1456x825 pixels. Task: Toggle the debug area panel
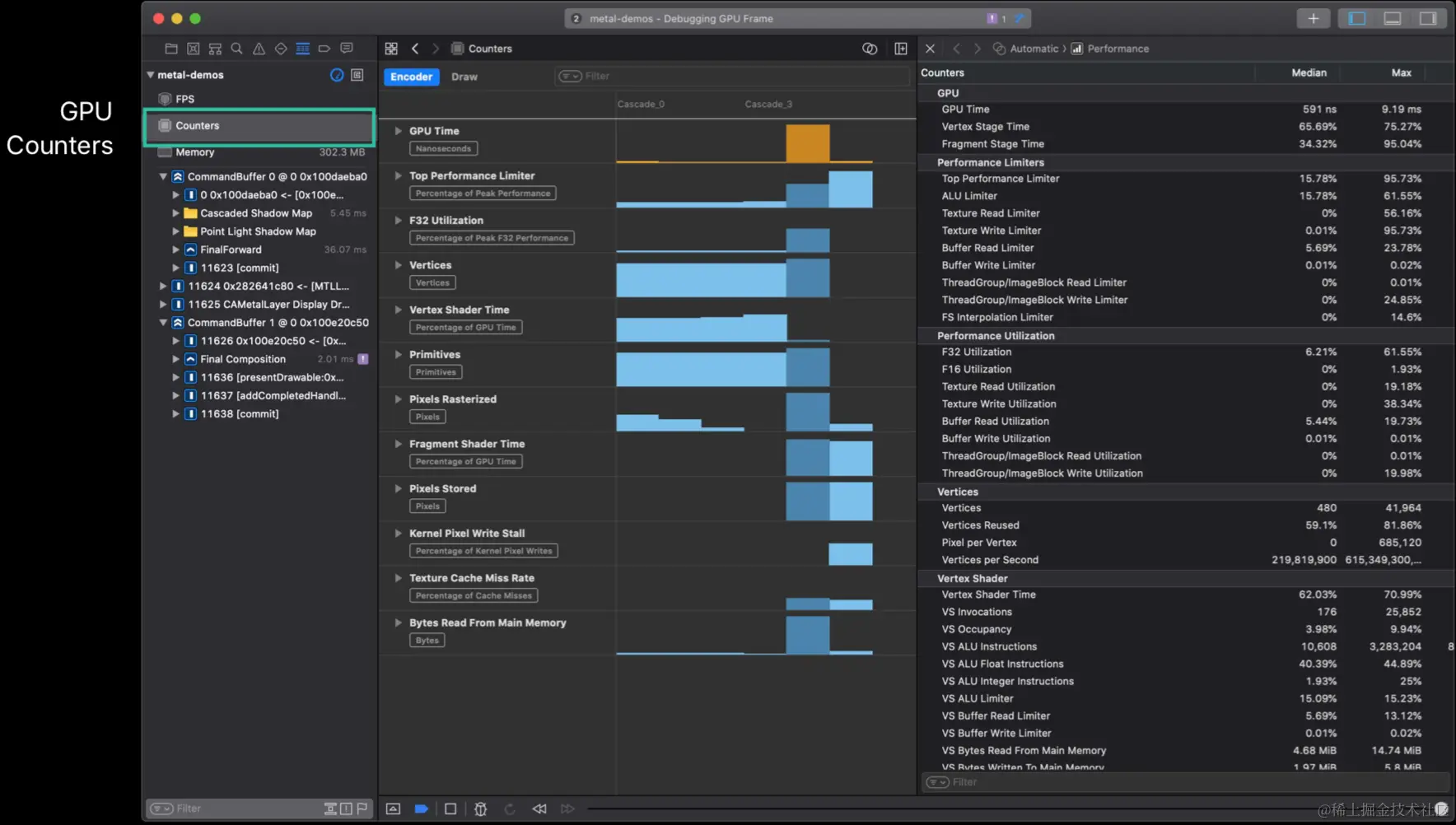pos(1393,18)
